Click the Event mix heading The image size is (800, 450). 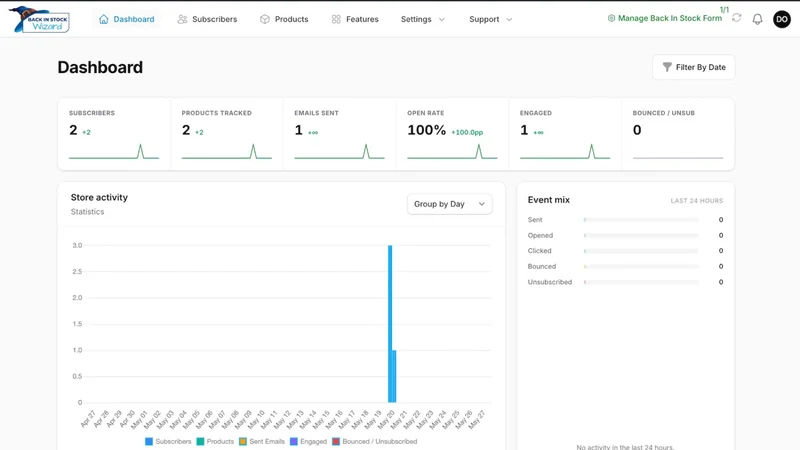click(548, 200)
